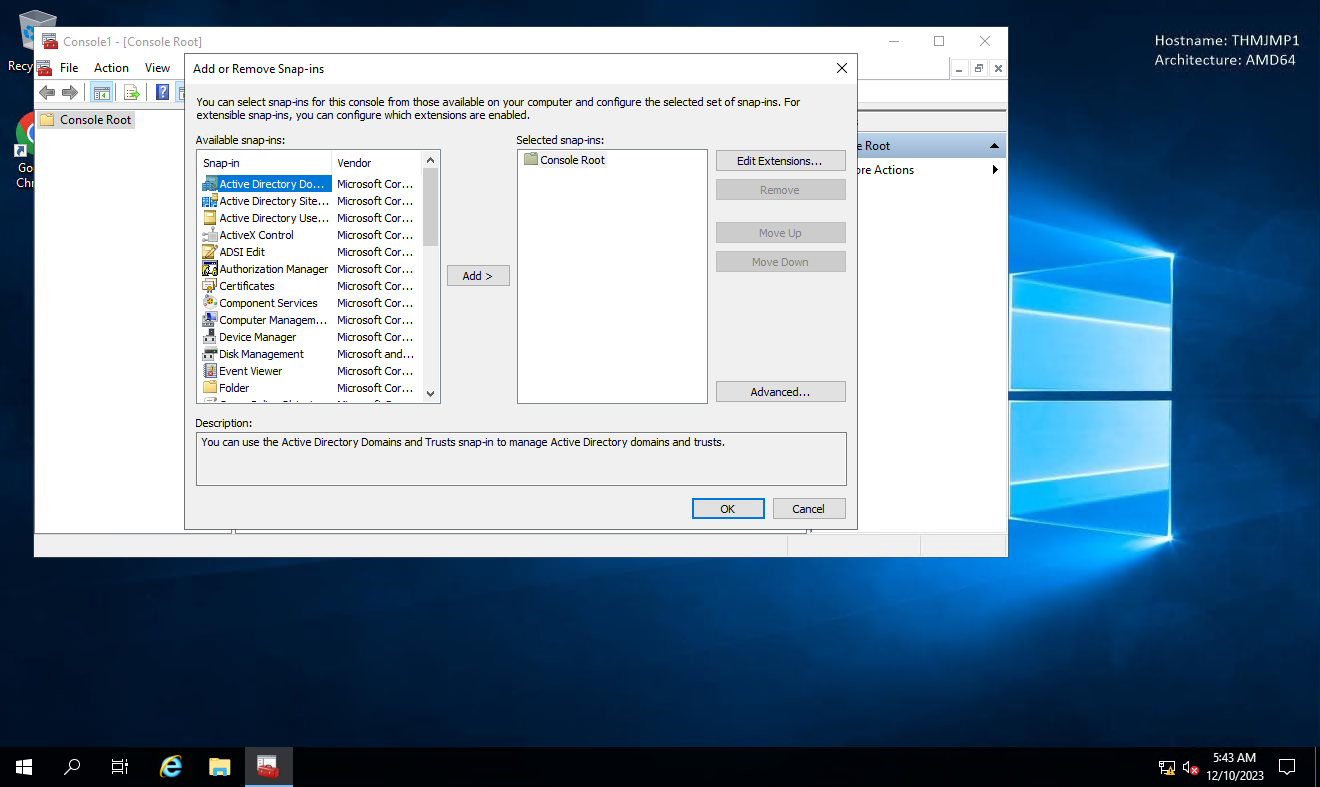
Task: Open the Action menu
Action: [111, 68]
